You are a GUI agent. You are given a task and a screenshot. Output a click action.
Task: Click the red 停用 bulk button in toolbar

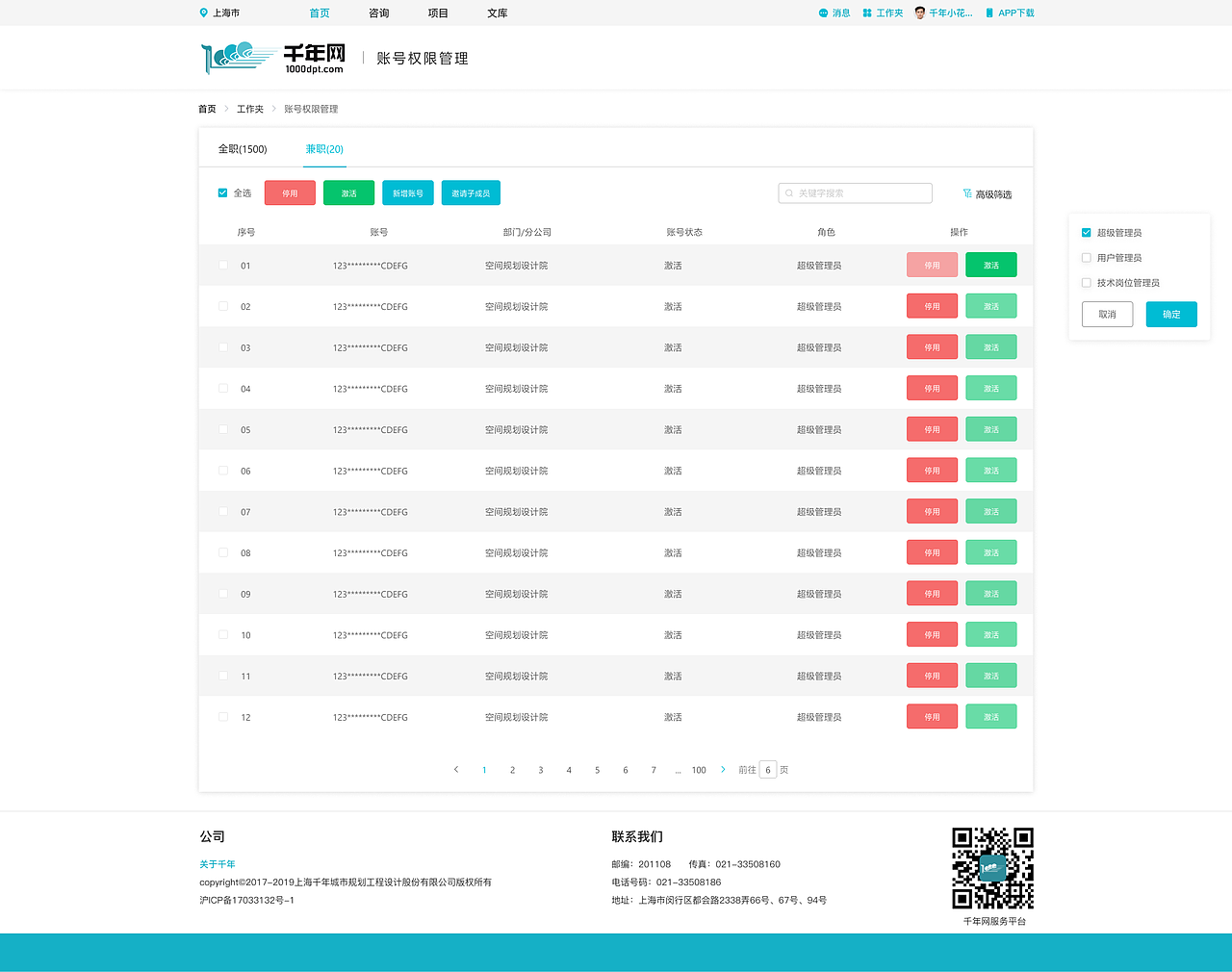[290, 193]
